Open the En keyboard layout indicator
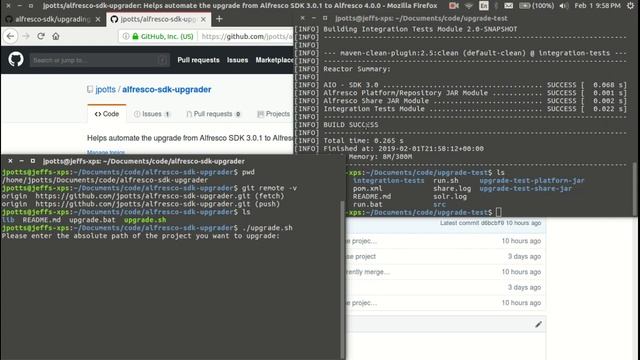Viewport: 640px width, 360px height. click(x=484, y=6)
